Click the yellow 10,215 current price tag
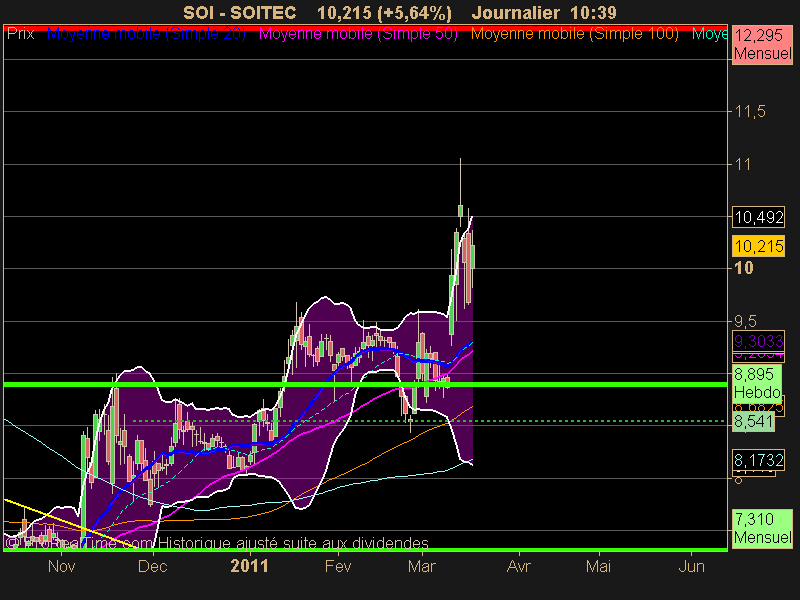 (x=759, y=246)
